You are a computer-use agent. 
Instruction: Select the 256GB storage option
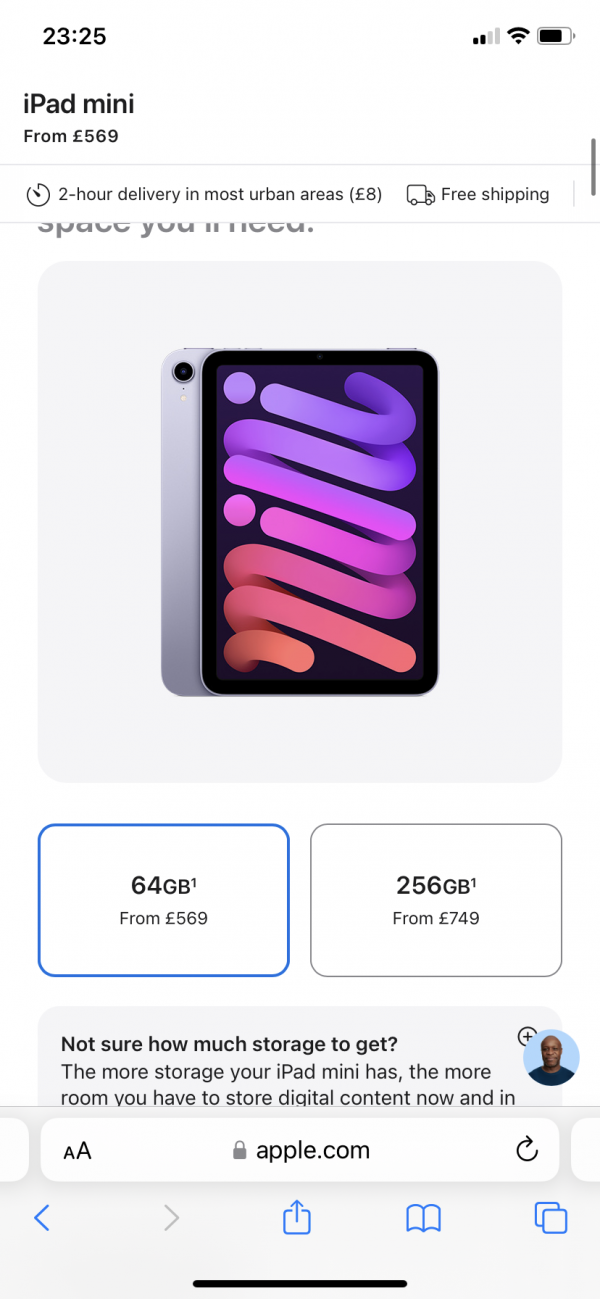[x=436, y=900]
